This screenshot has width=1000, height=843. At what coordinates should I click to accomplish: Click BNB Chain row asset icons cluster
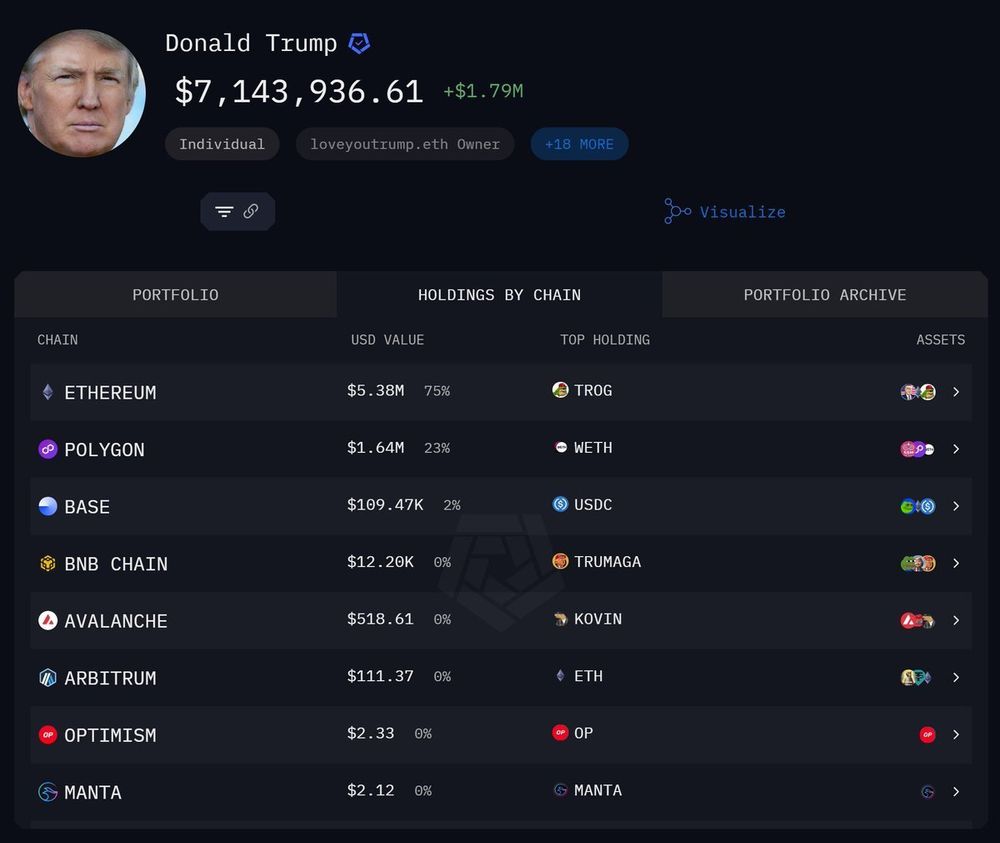pyautogui.click(x=918, y=563)
